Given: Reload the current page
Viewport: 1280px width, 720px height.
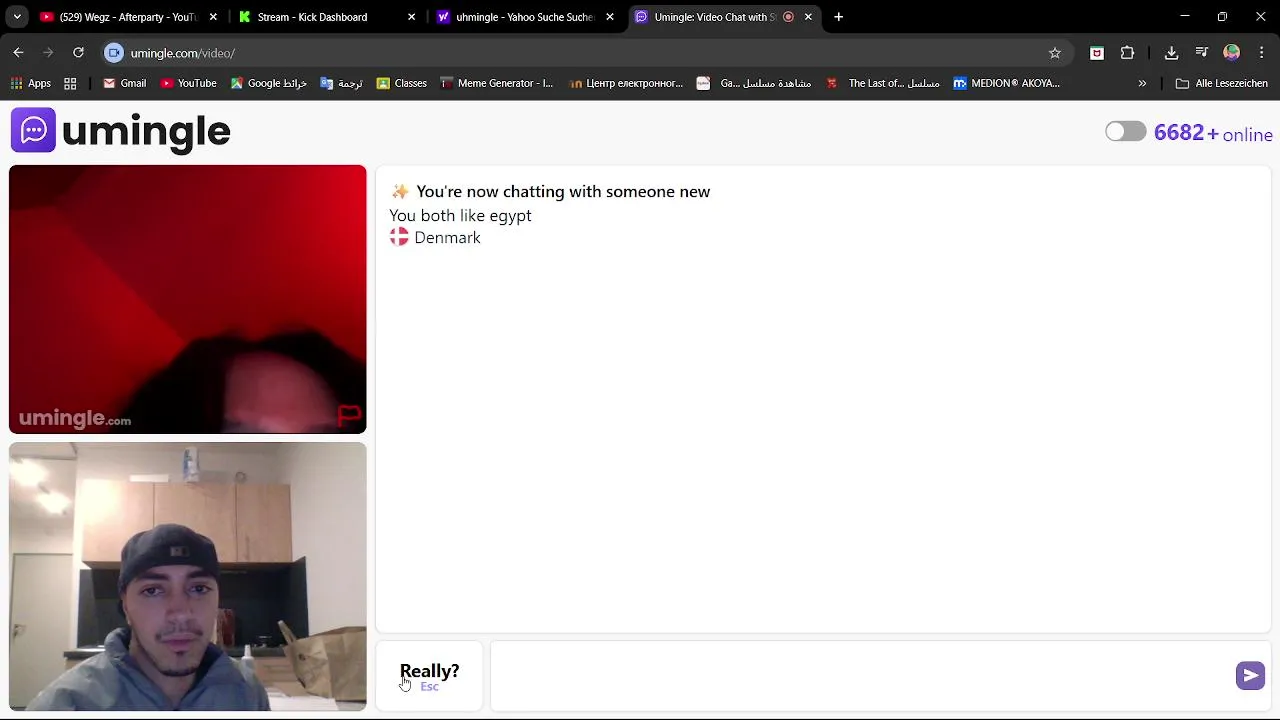Looking at the screenshot, I should coord(78,53).
